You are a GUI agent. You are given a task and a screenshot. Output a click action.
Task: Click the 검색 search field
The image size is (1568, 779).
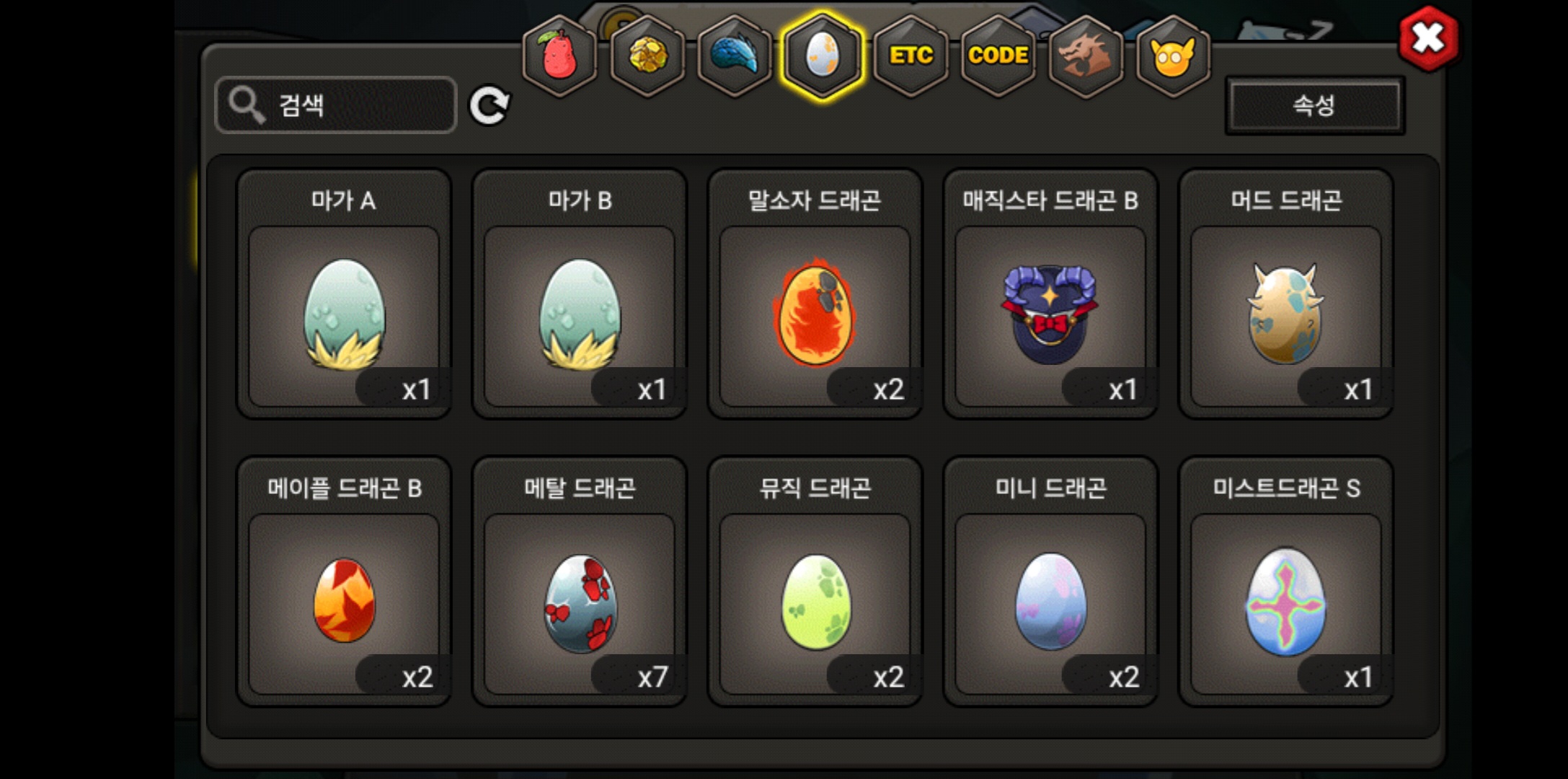coord(336,105)
